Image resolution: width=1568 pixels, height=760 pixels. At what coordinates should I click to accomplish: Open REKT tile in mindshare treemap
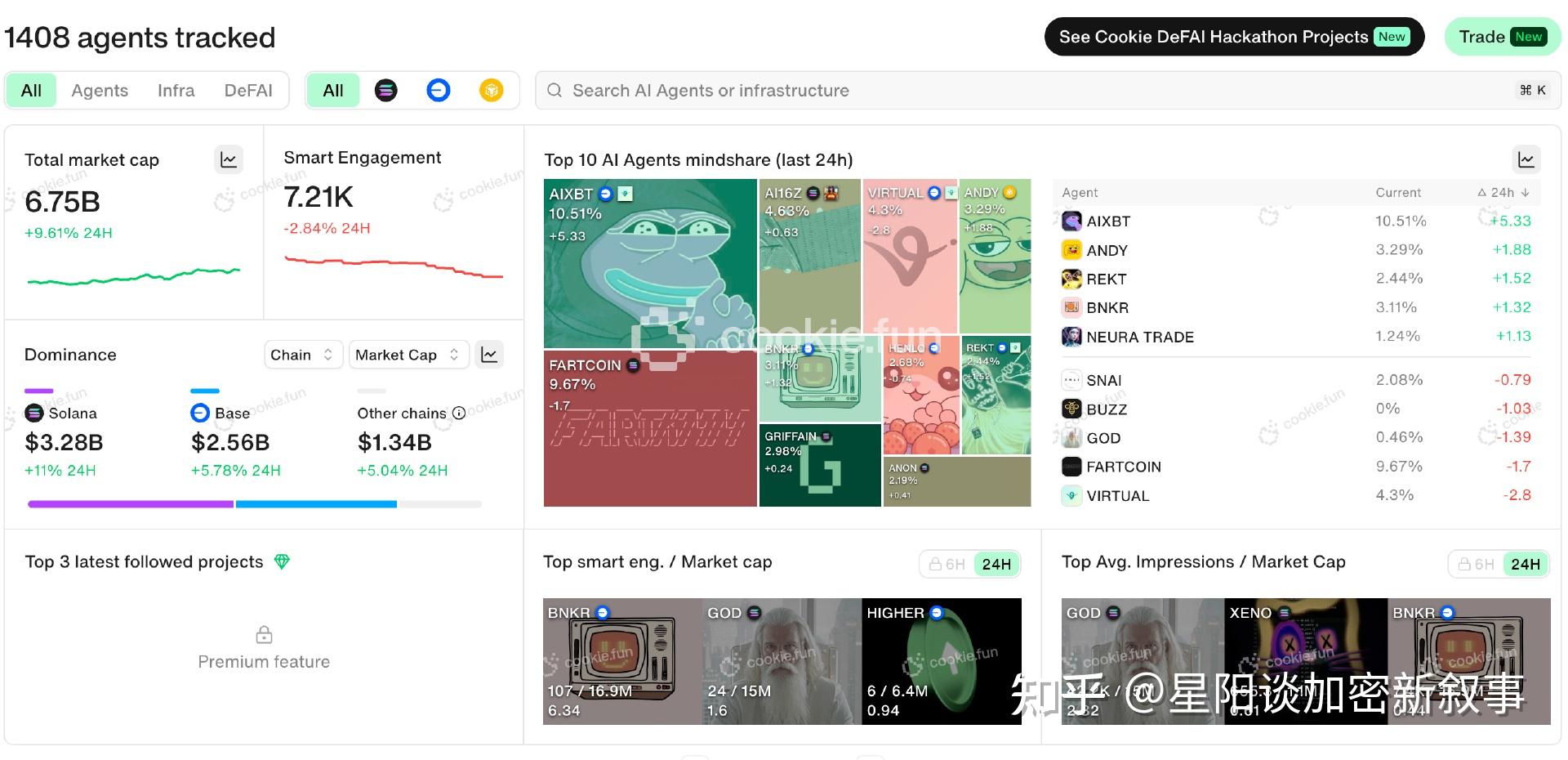pos(996,396)
